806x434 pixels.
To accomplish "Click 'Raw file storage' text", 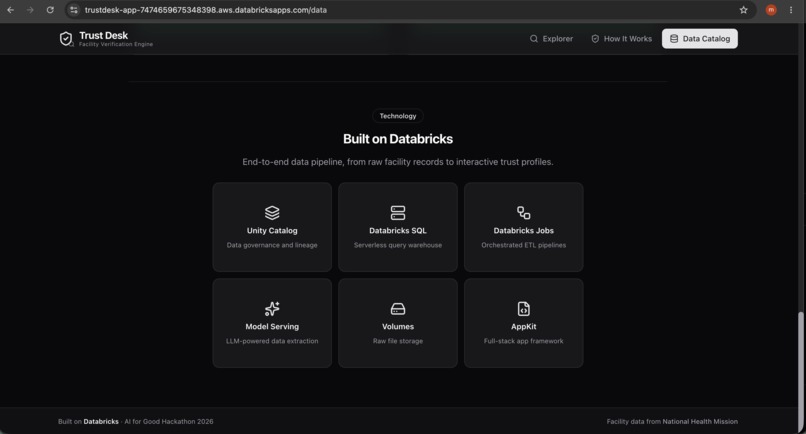I will click(398, 341).
